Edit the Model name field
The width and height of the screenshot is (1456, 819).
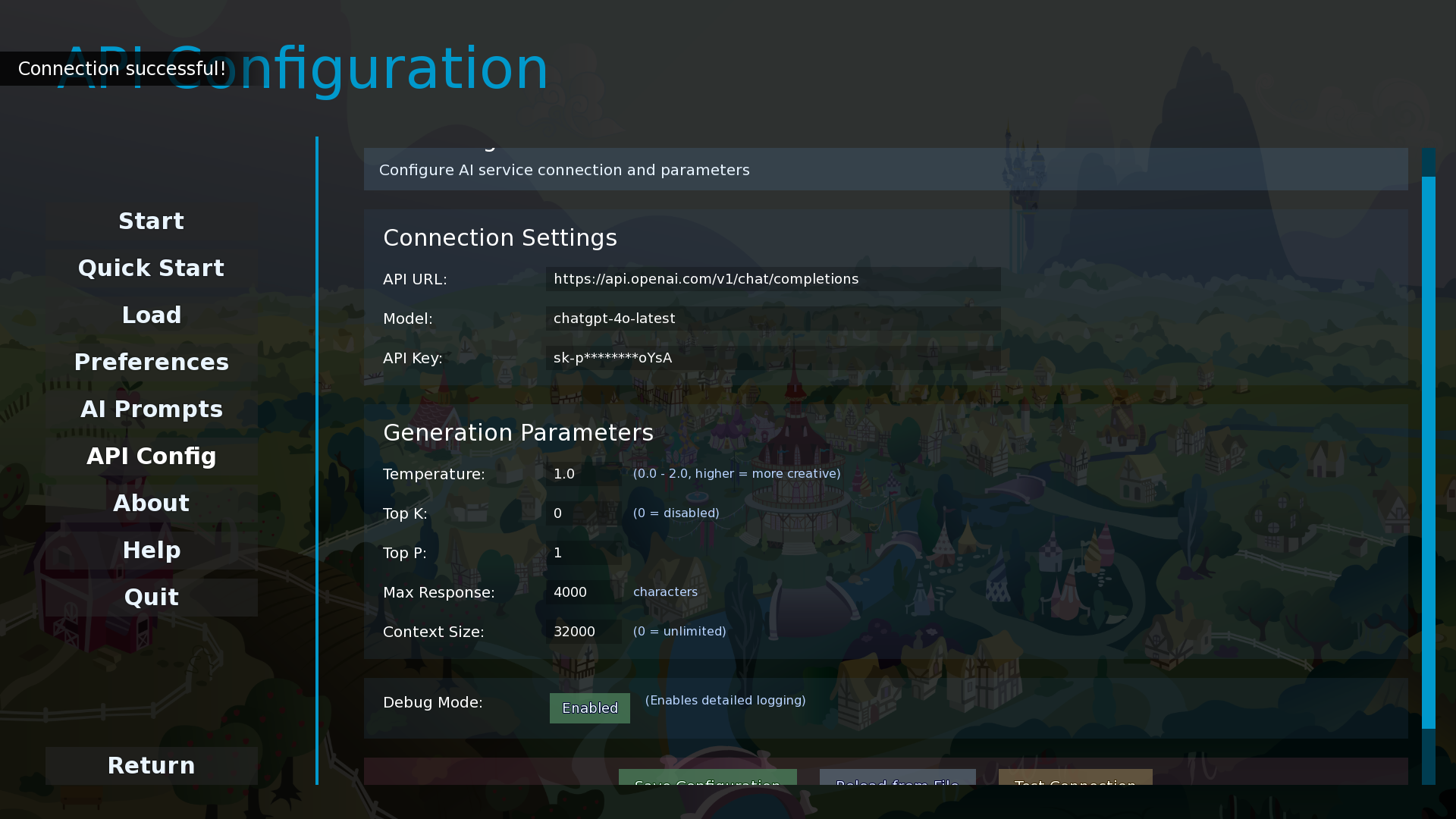pyautogui.click(x=772, y=318)
